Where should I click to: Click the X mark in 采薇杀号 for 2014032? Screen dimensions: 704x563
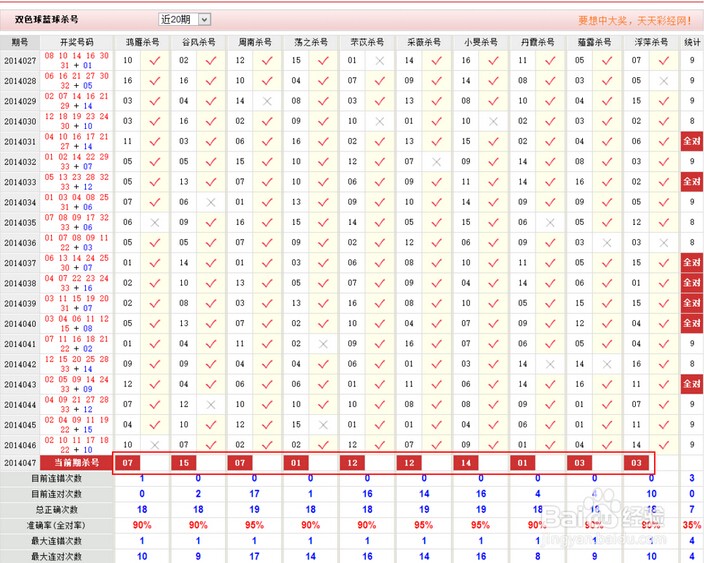point(436,162)
